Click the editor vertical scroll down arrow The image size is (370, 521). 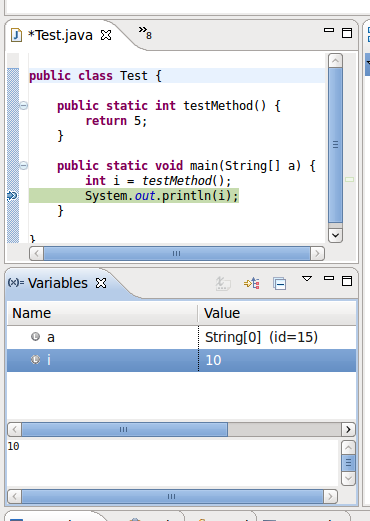tap(335, 235)
